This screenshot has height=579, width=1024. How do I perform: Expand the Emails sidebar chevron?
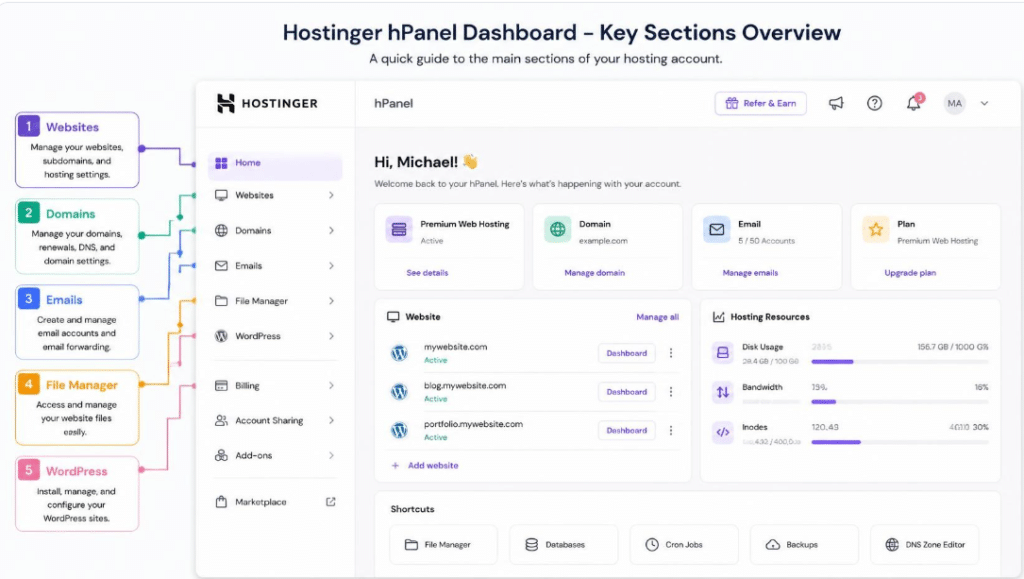(331, 266)
